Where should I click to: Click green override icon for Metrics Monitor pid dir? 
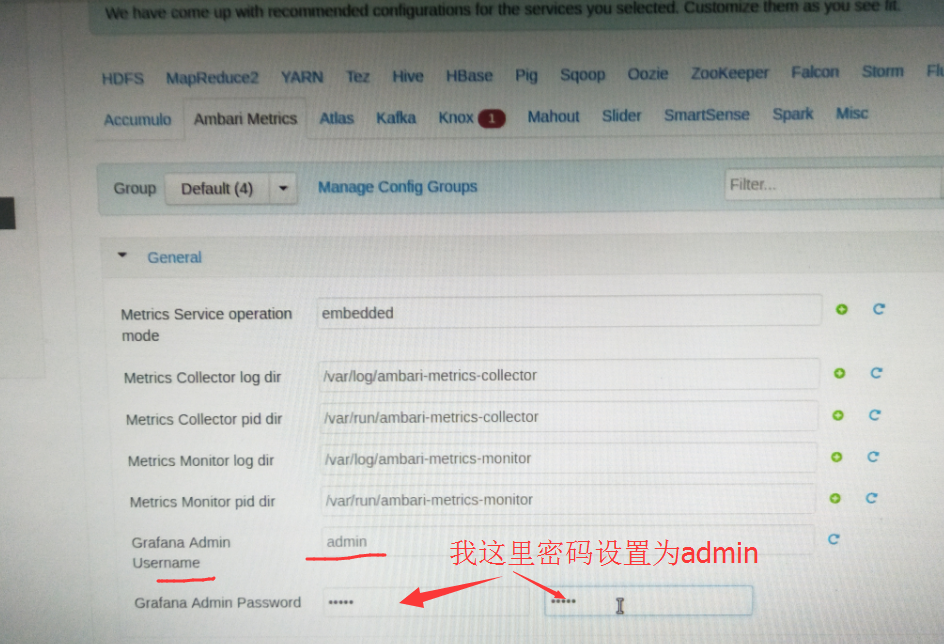(x=834, y=498)
